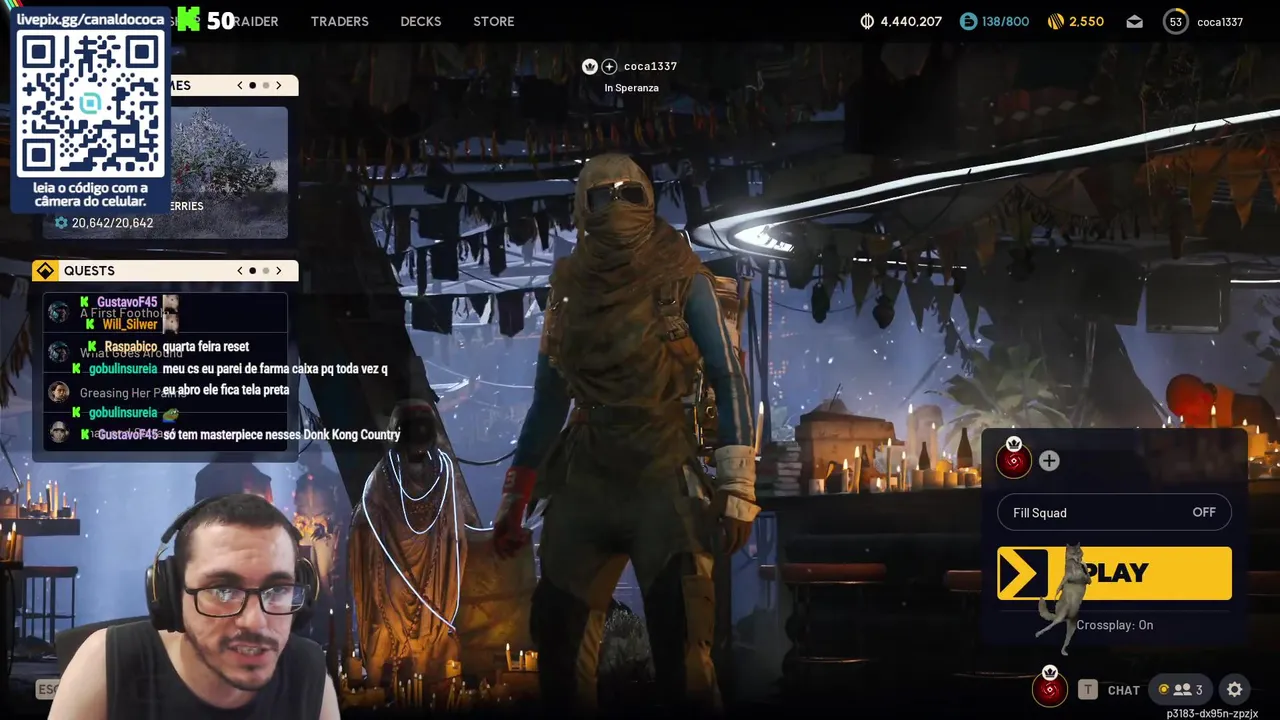Open the Decks menu tab
The height and width of the screenshot is (720, 1280).
point(420,21)
